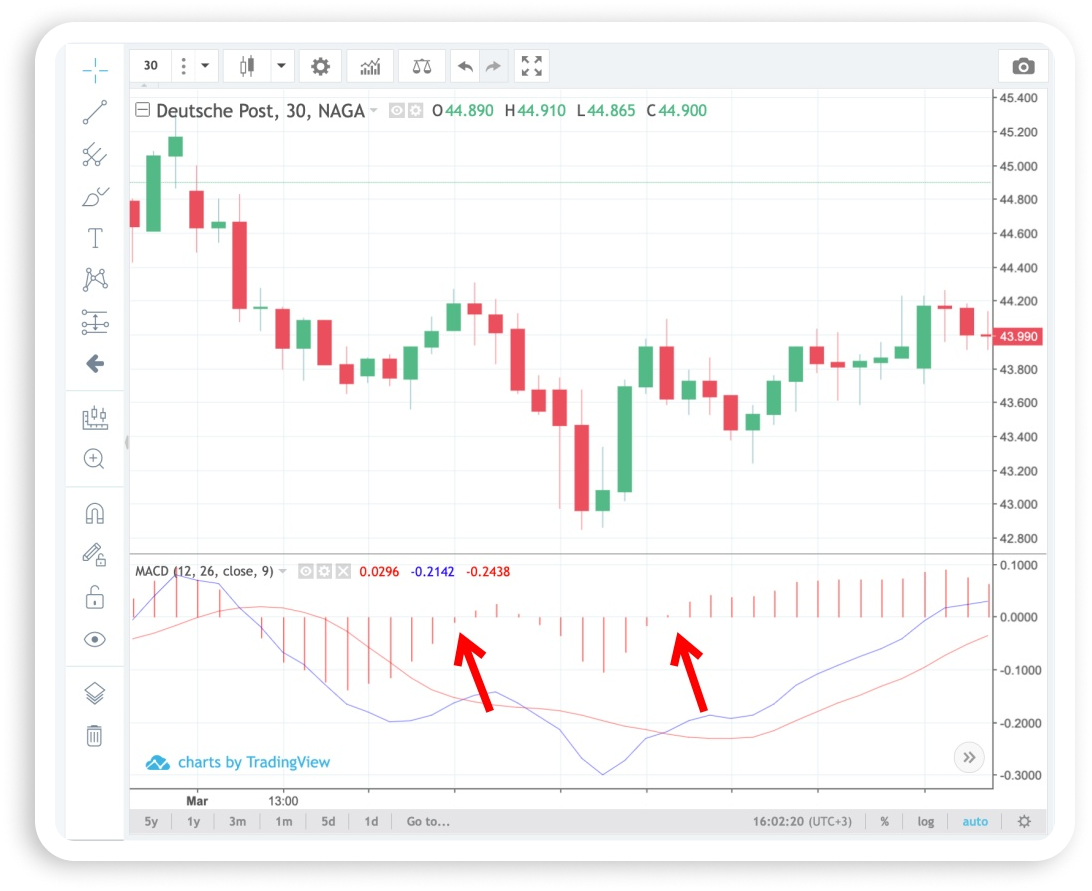The height and width of the screenshot is (891, 1092).
Task: Enable the magnet mode tool
Action: (x=95, y=513)
